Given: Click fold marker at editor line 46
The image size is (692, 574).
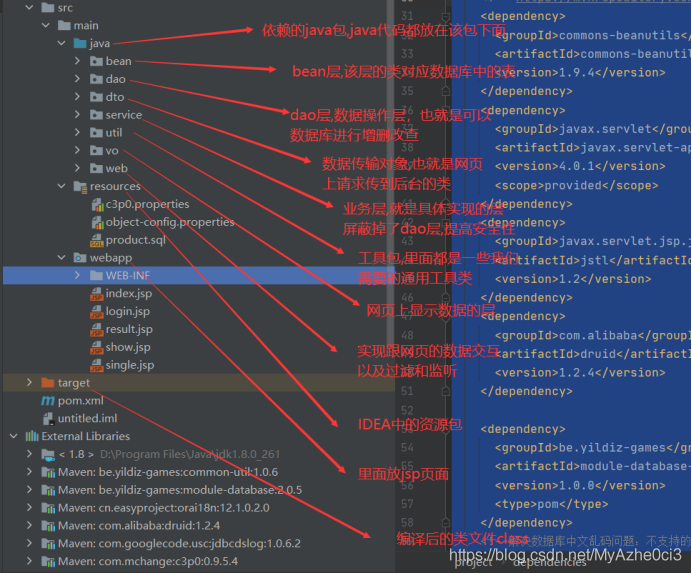Looking at the screenshot, I should tap(446, 298).
